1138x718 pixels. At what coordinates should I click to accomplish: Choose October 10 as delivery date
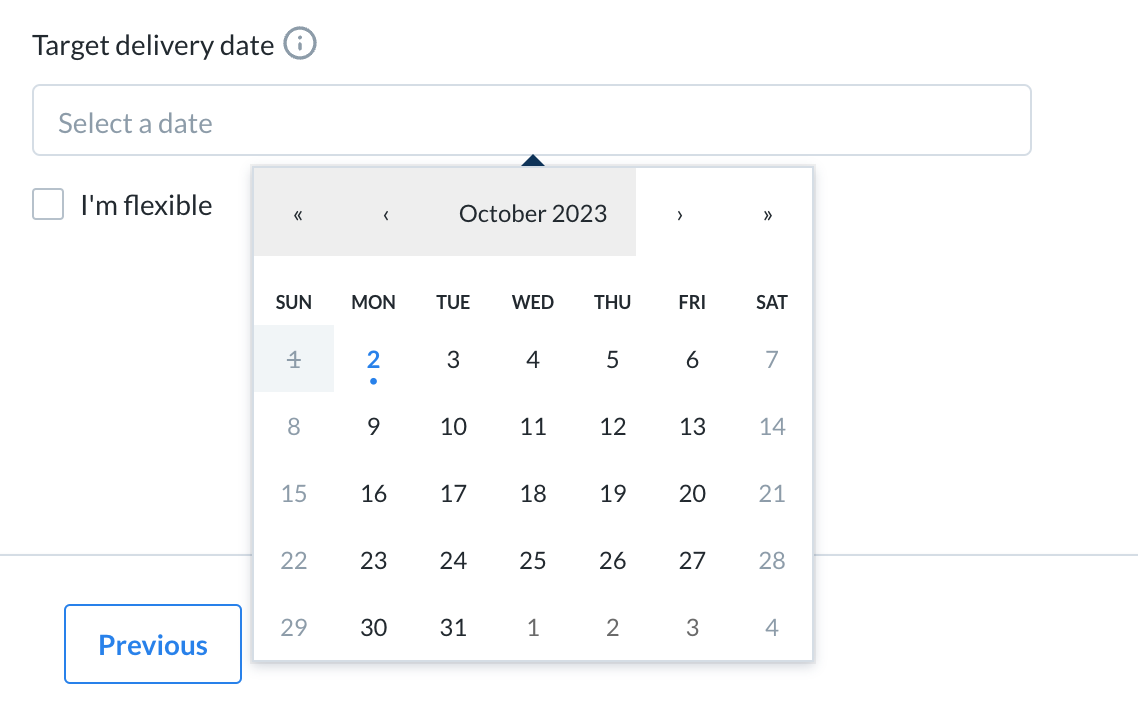coord(453,426)
